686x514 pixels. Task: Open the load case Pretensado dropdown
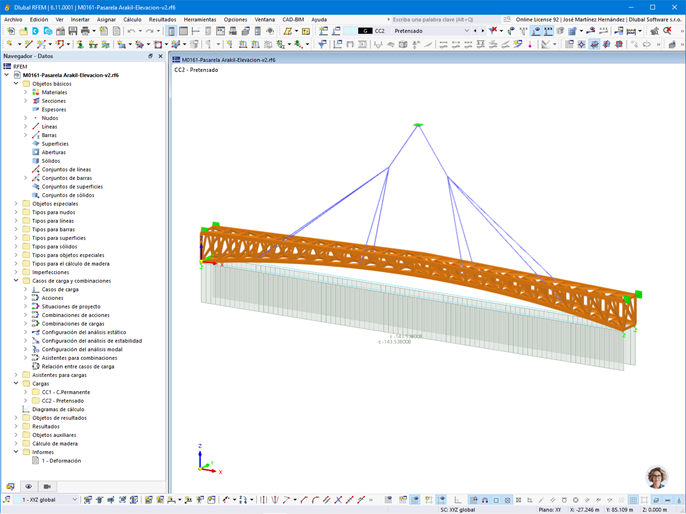click(x=466, y=31)
